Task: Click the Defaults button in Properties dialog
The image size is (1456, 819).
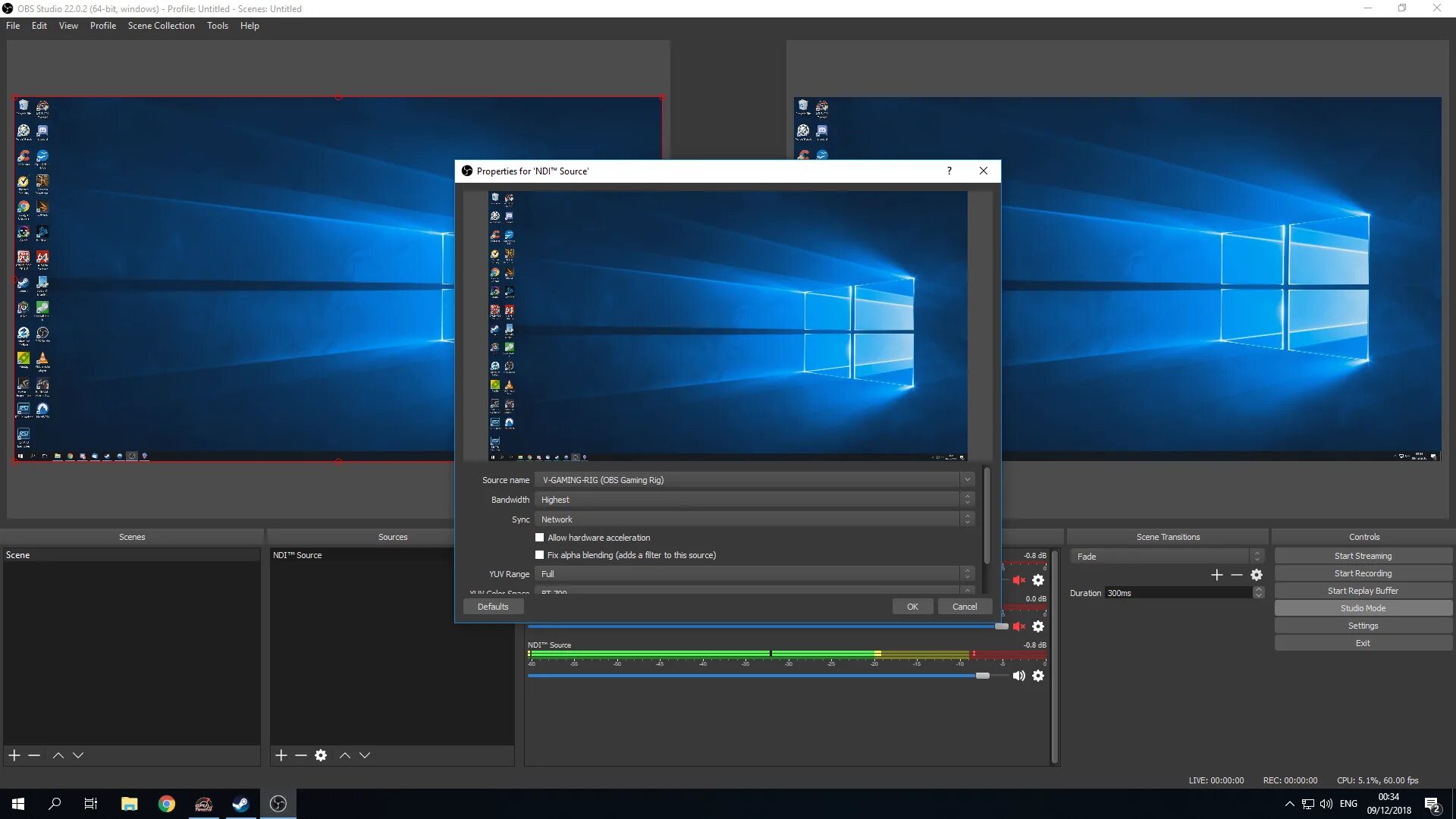Action: 493,606
